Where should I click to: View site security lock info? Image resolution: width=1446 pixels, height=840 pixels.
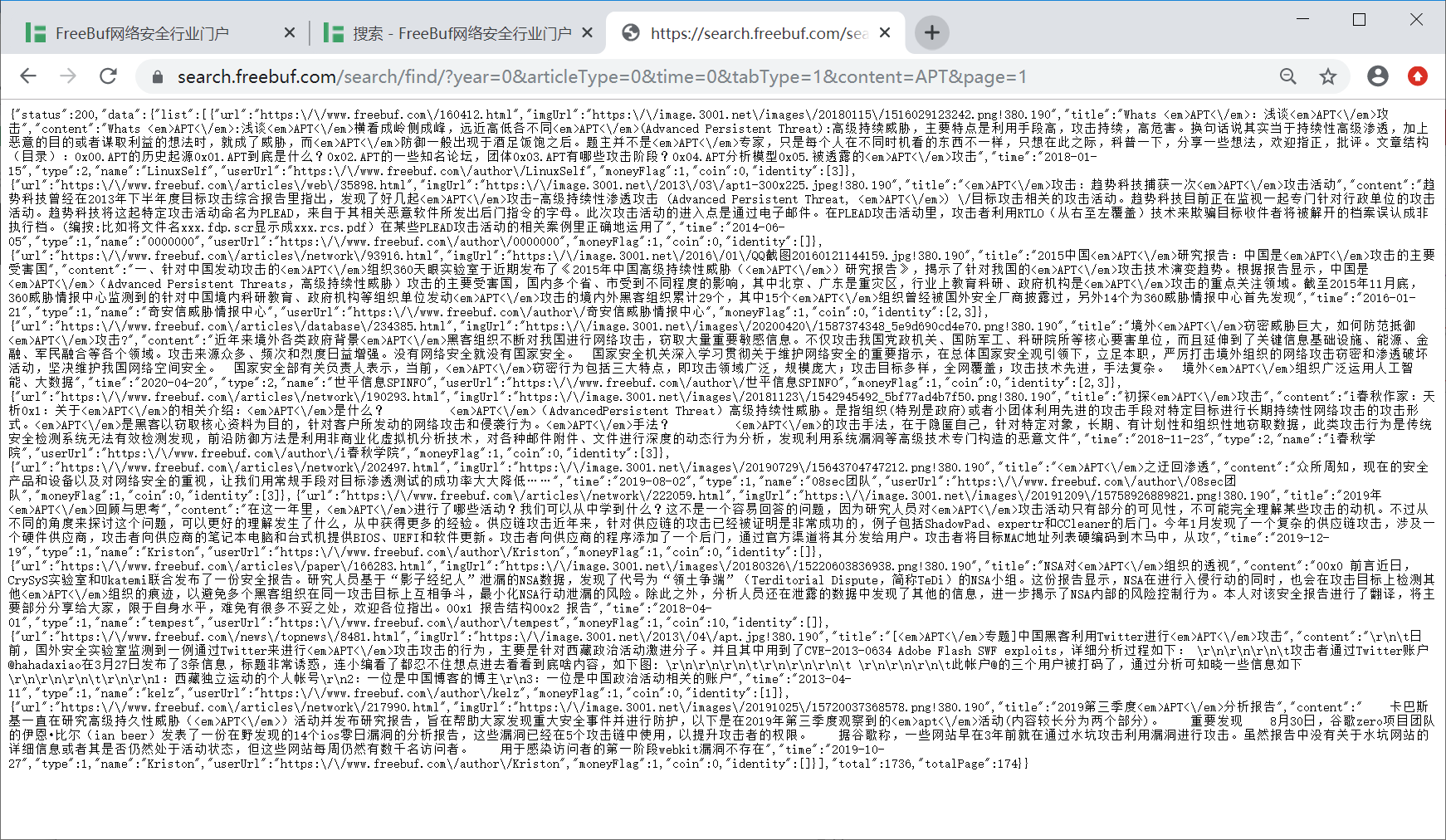157,77
